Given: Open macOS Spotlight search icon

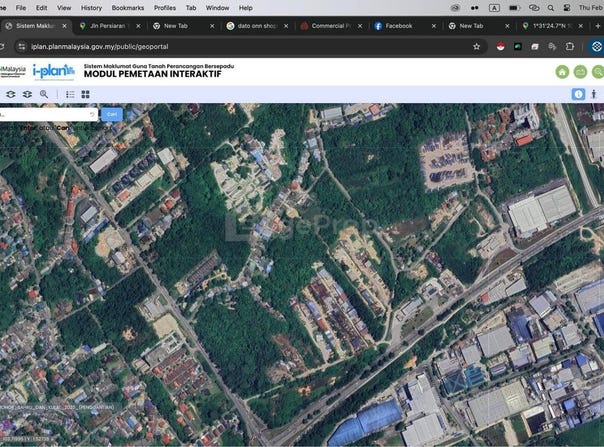Looking at the screenshot, I should [551, 8].
